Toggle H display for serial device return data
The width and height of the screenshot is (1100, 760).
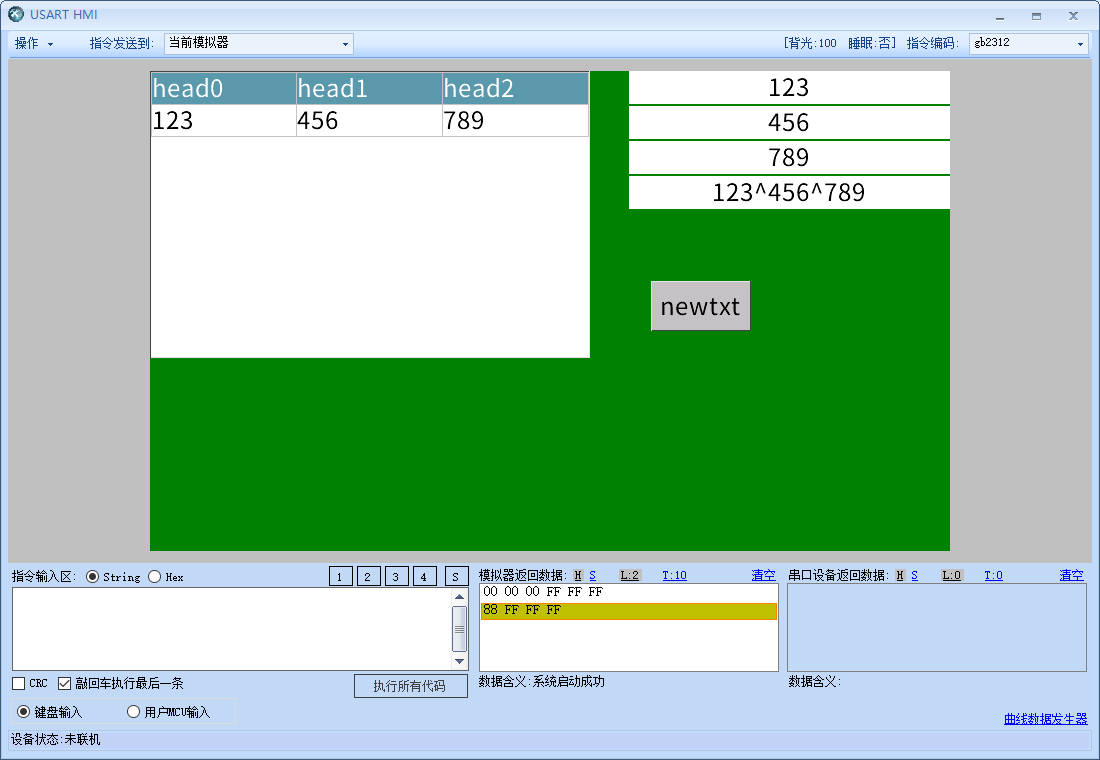(x=900, y=575)
